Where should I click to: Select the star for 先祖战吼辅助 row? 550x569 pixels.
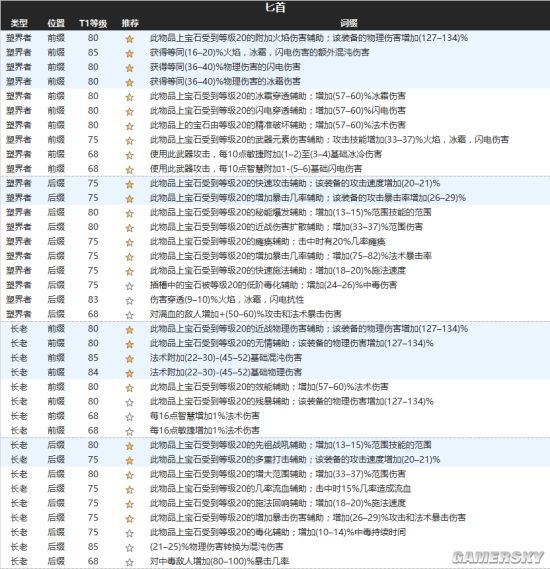[x=130, y=446]
